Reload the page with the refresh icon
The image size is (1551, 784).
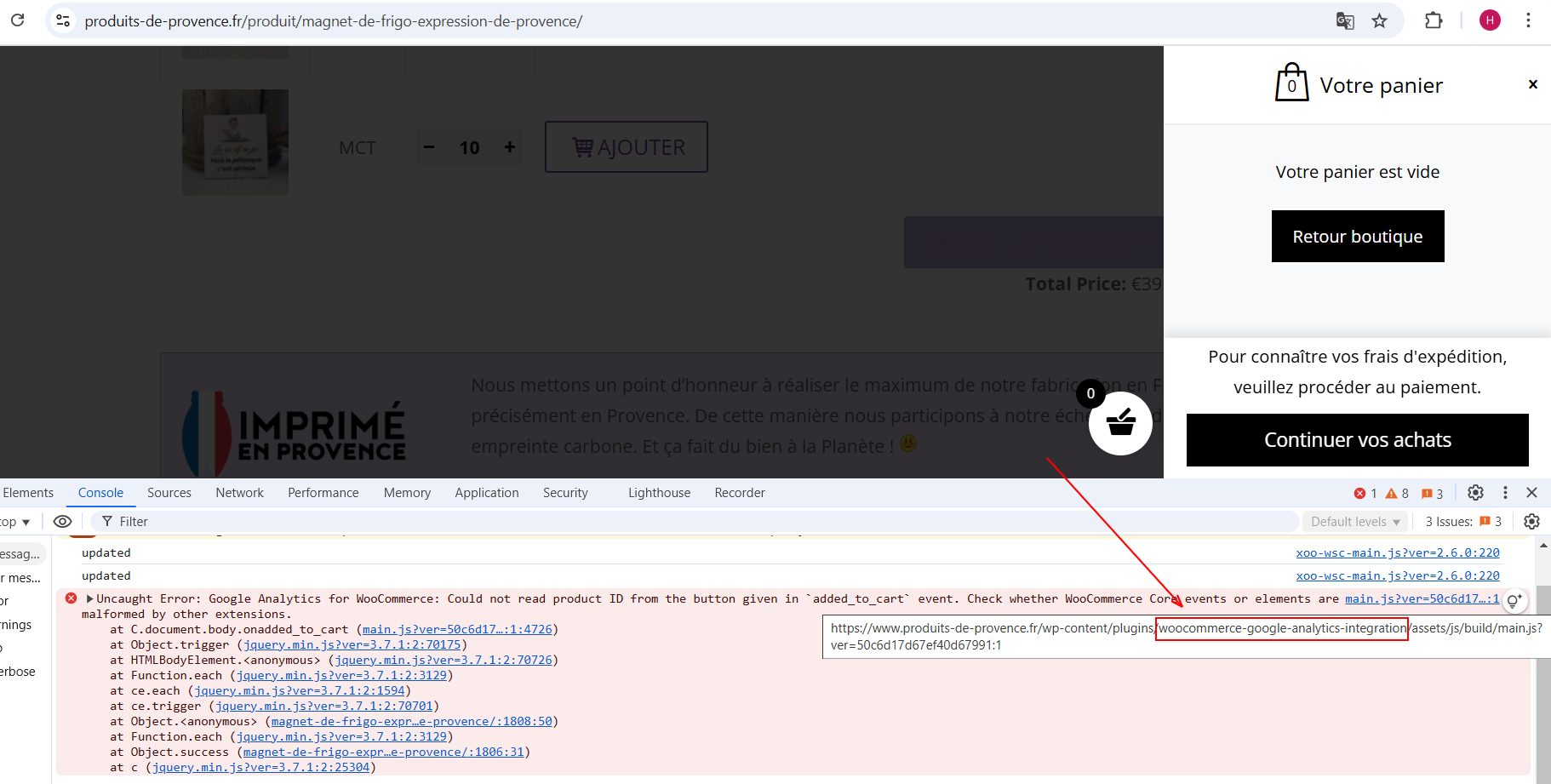click(x=17, y=20)
